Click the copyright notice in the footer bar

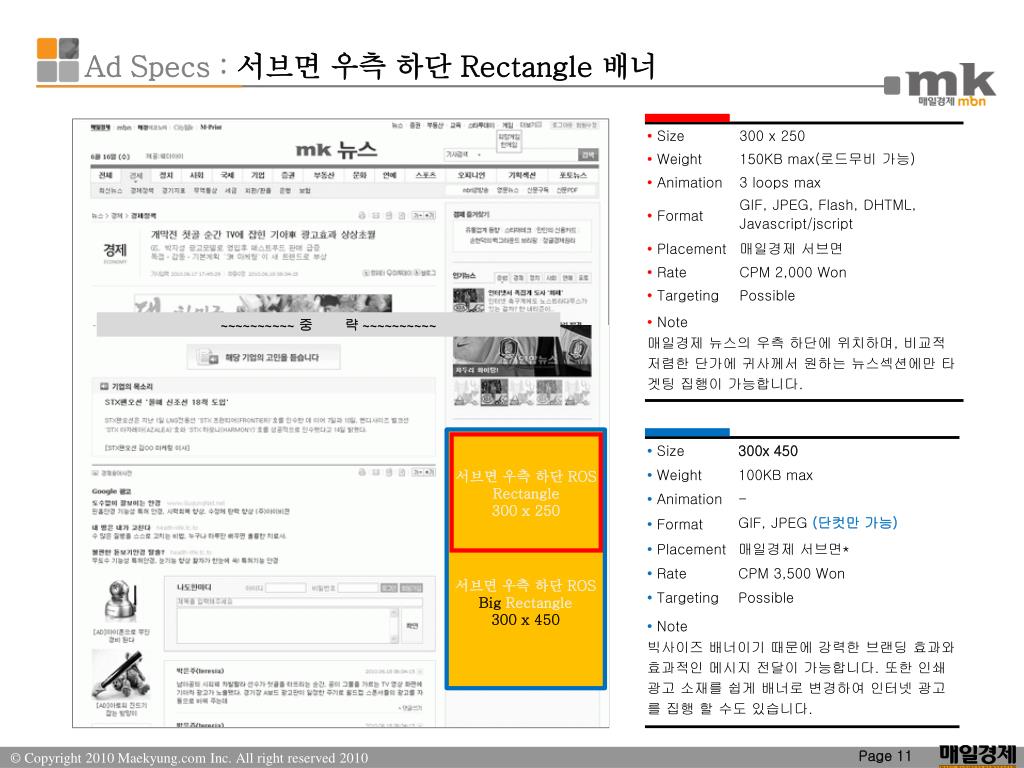tap(189, 758)
